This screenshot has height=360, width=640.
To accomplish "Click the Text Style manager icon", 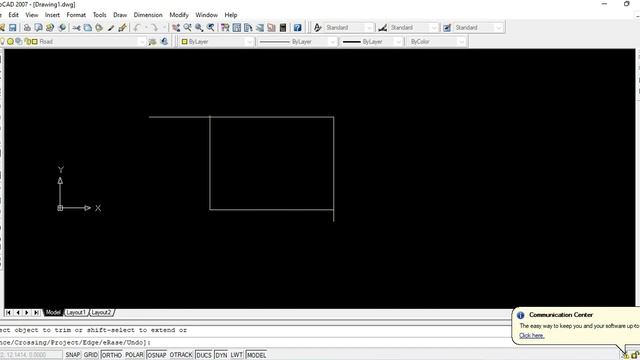I will (x=318, y=28).
